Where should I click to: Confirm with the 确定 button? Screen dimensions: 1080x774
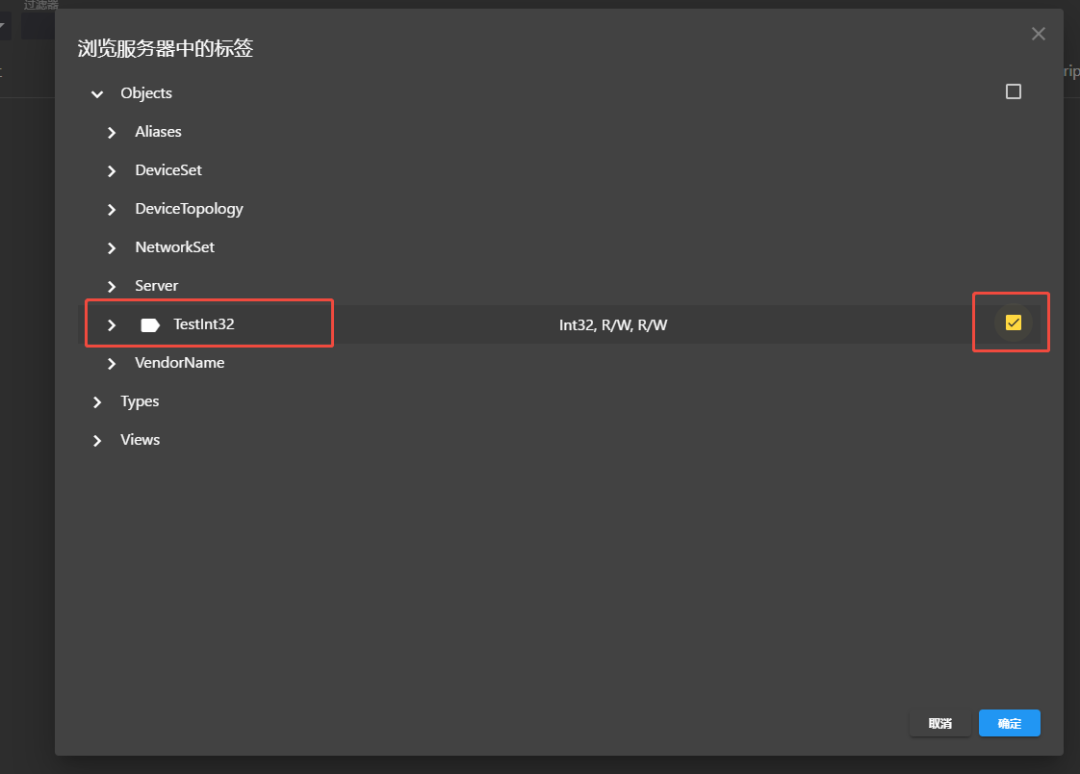point(1010,723)
